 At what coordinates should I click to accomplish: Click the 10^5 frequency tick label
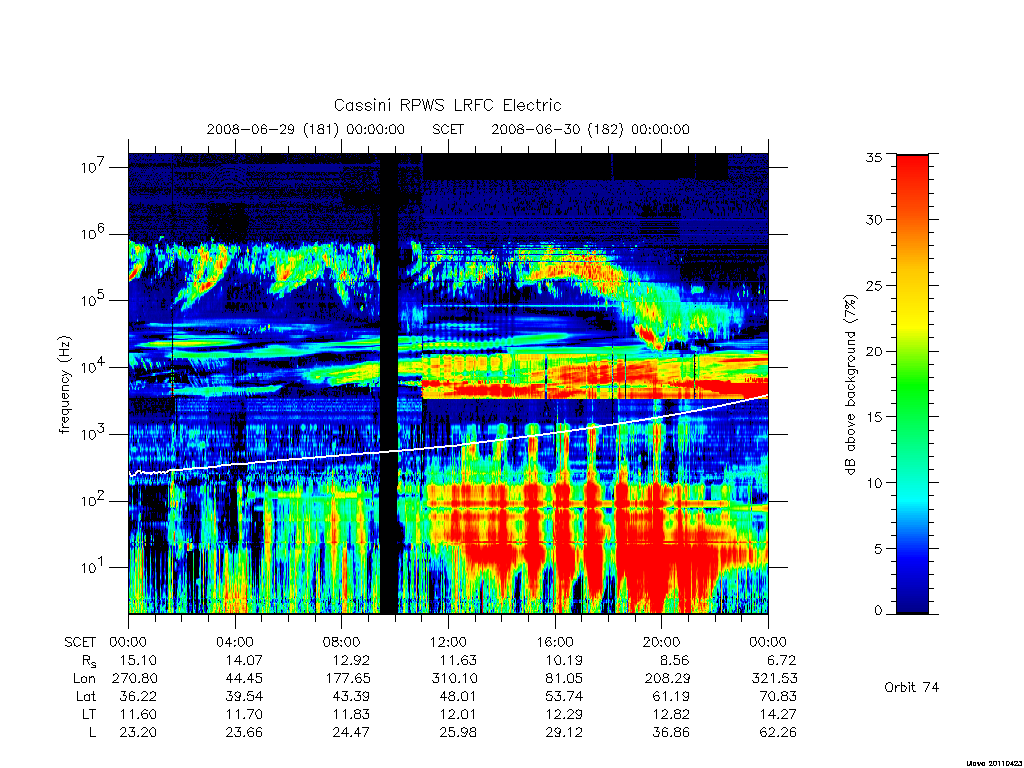click(x=95, y=299)
